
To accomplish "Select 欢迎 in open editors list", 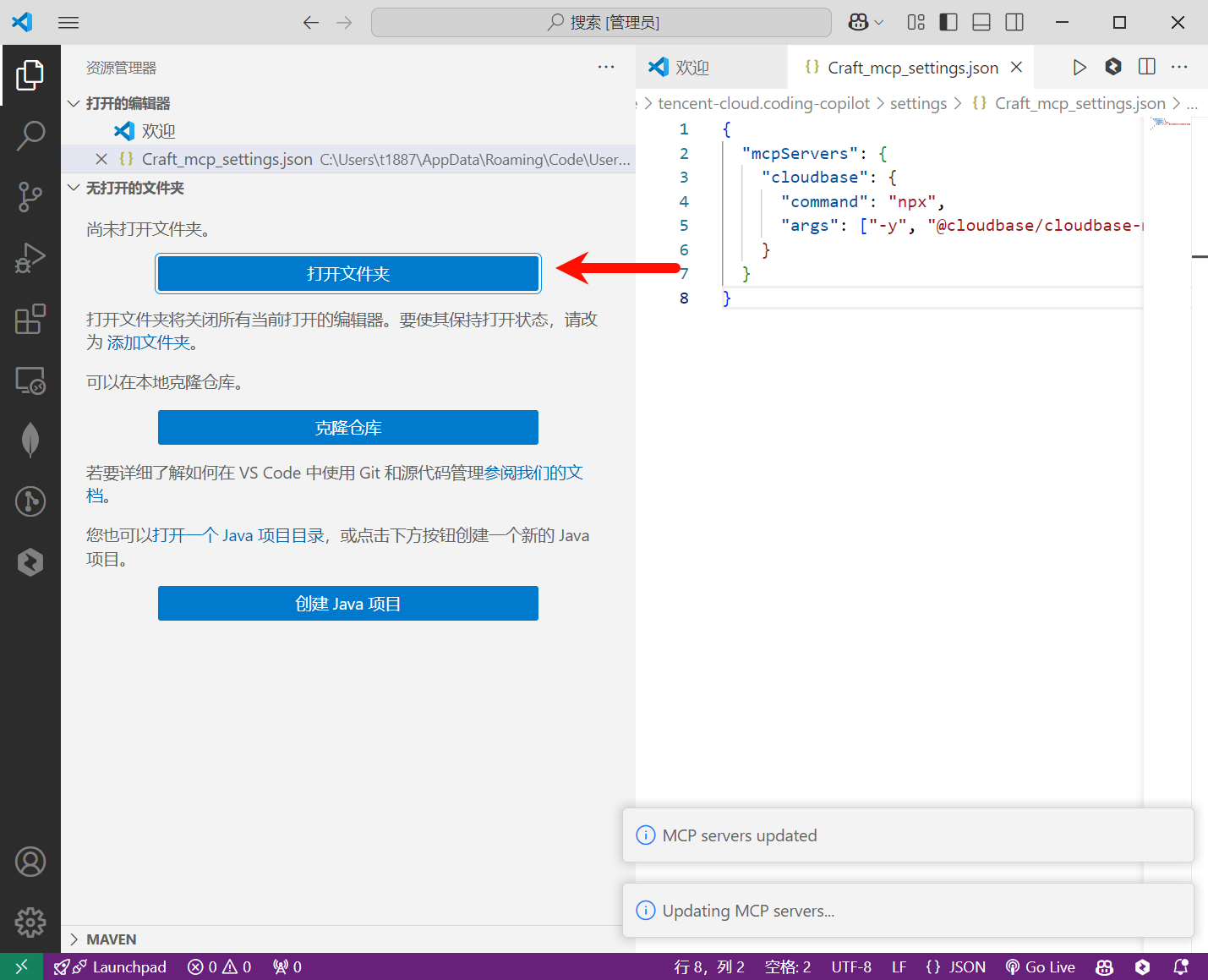I will pyautogui.click(x=348, y=131).
